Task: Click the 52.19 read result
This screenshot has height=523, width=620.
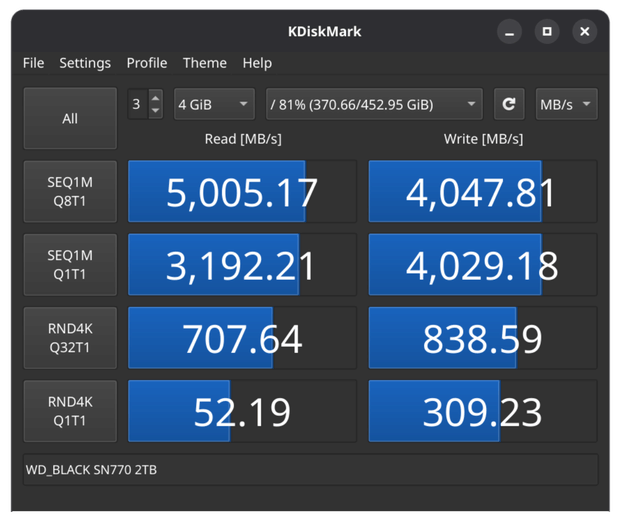Action: (x=242, y=411)
